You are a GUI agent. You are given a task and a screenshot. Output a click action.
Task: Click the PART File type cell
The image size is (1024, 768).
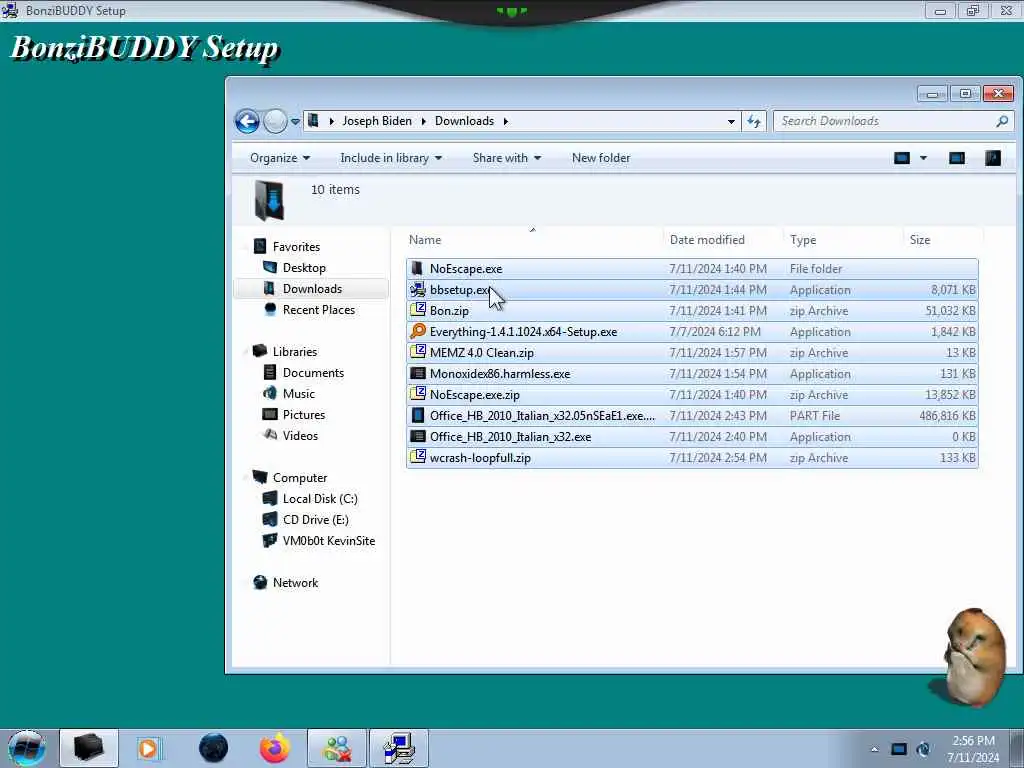pos(814,415)
